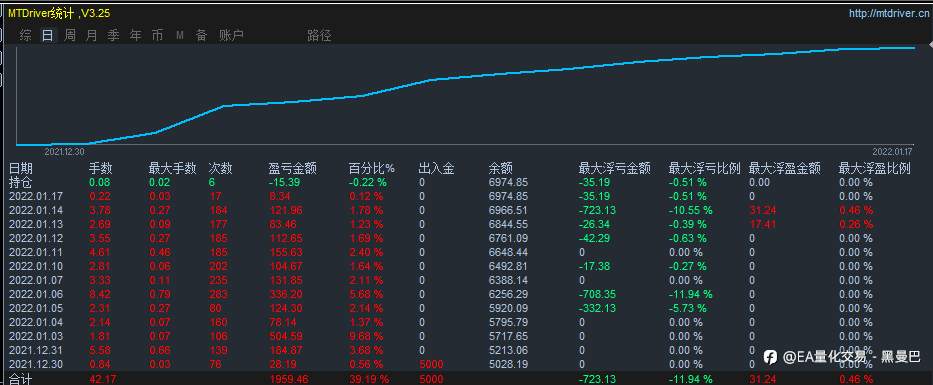Click the 9.68 % percentage cell

point(367,336)
